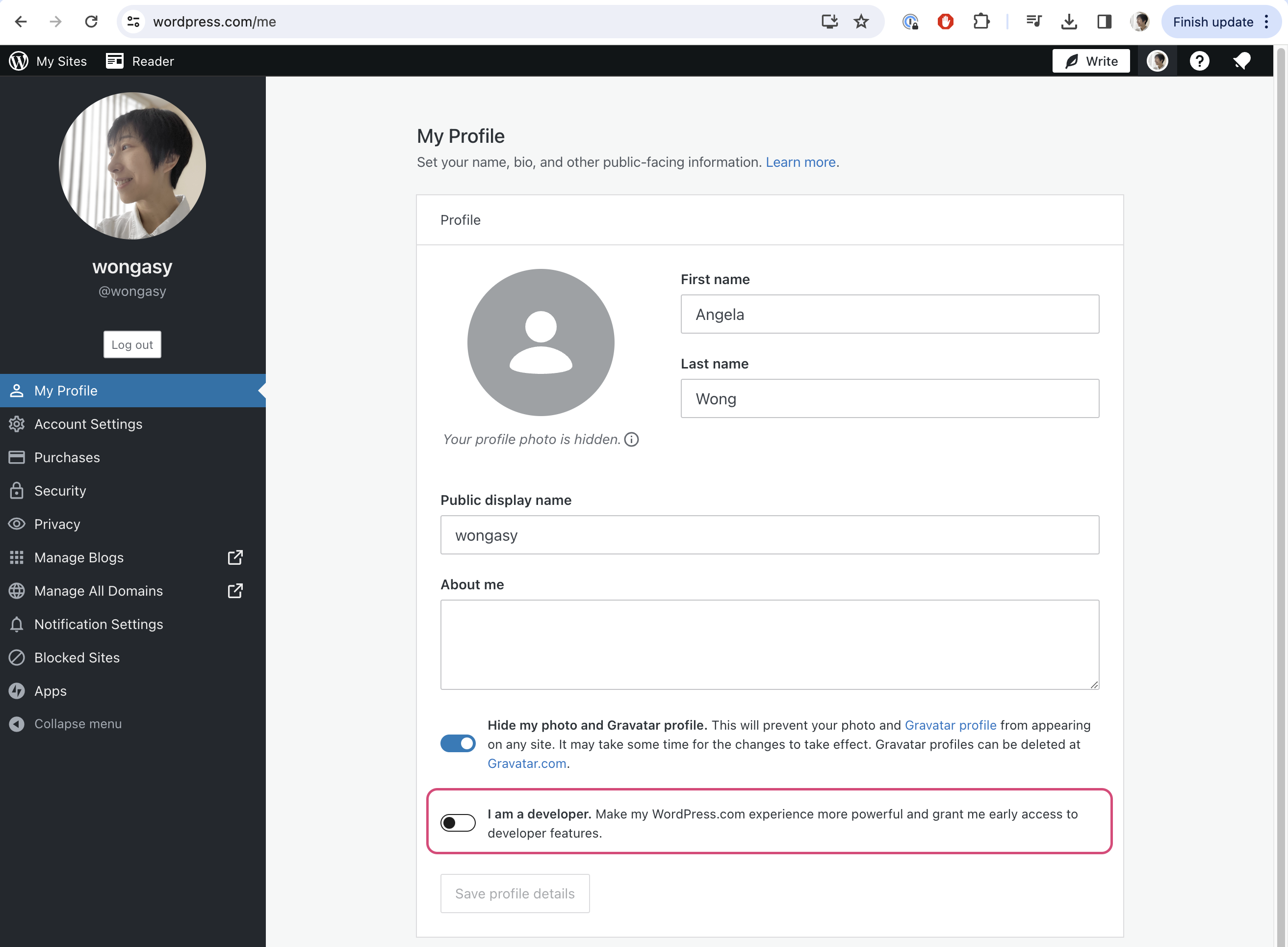Open browser downloads icon
Screen dimensions: 1288x947
tap(1069, 22)
